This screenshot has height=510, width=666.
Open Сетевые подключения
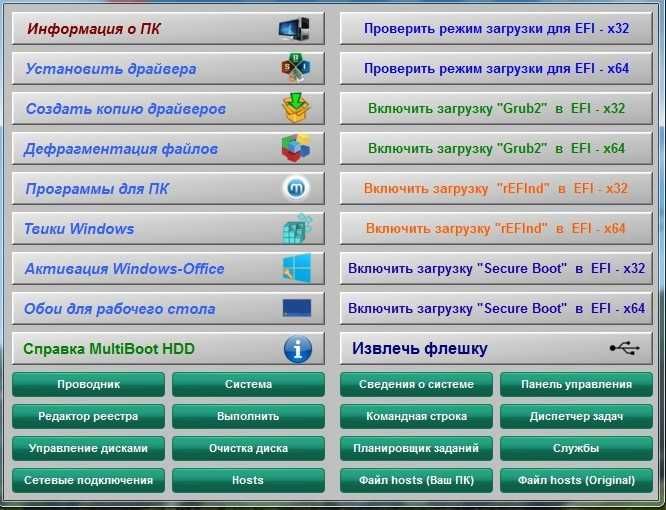(88, 480)
